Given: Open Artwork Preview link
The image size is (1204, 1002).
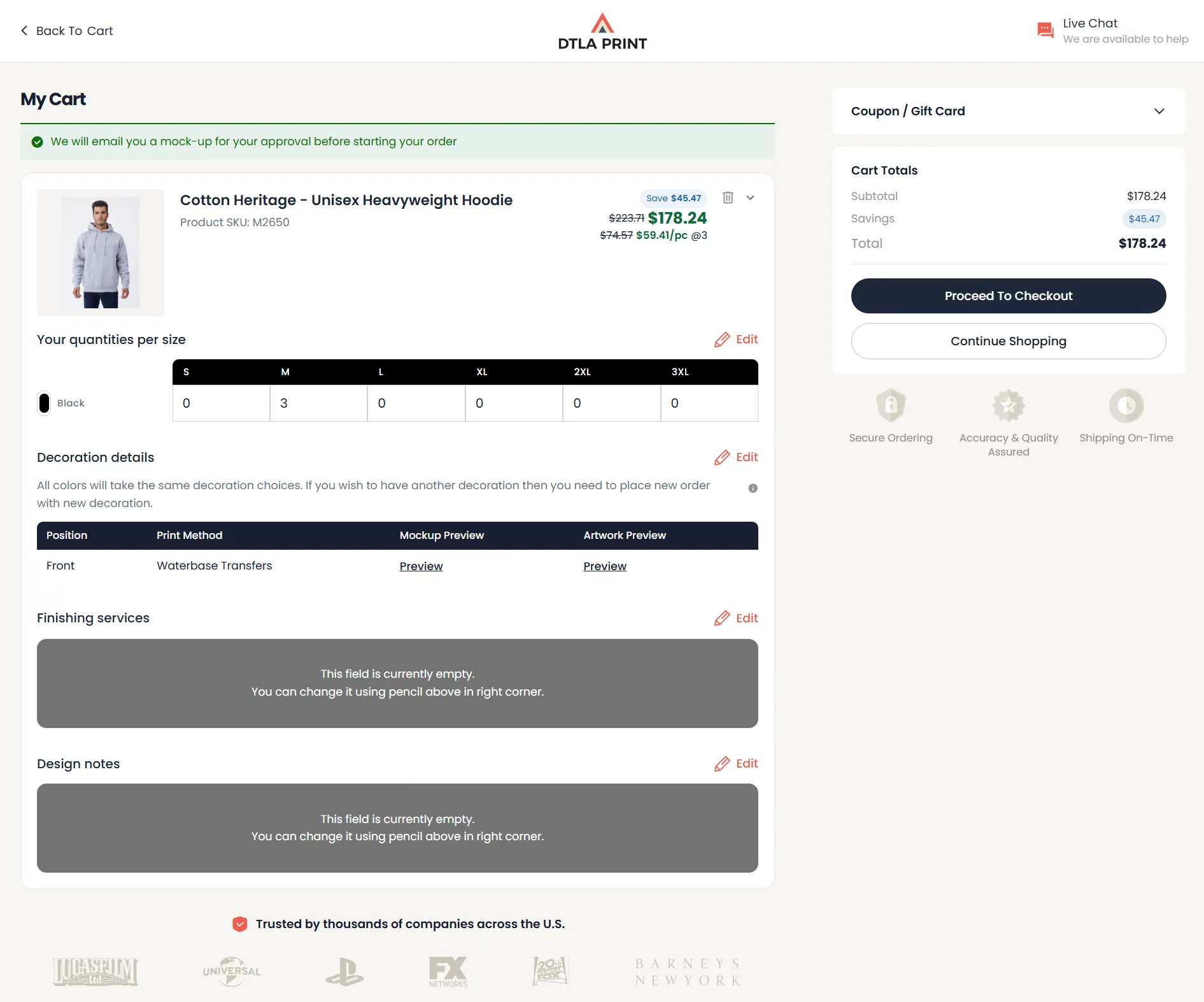Looking at the screenshot, I should [605, 566].
